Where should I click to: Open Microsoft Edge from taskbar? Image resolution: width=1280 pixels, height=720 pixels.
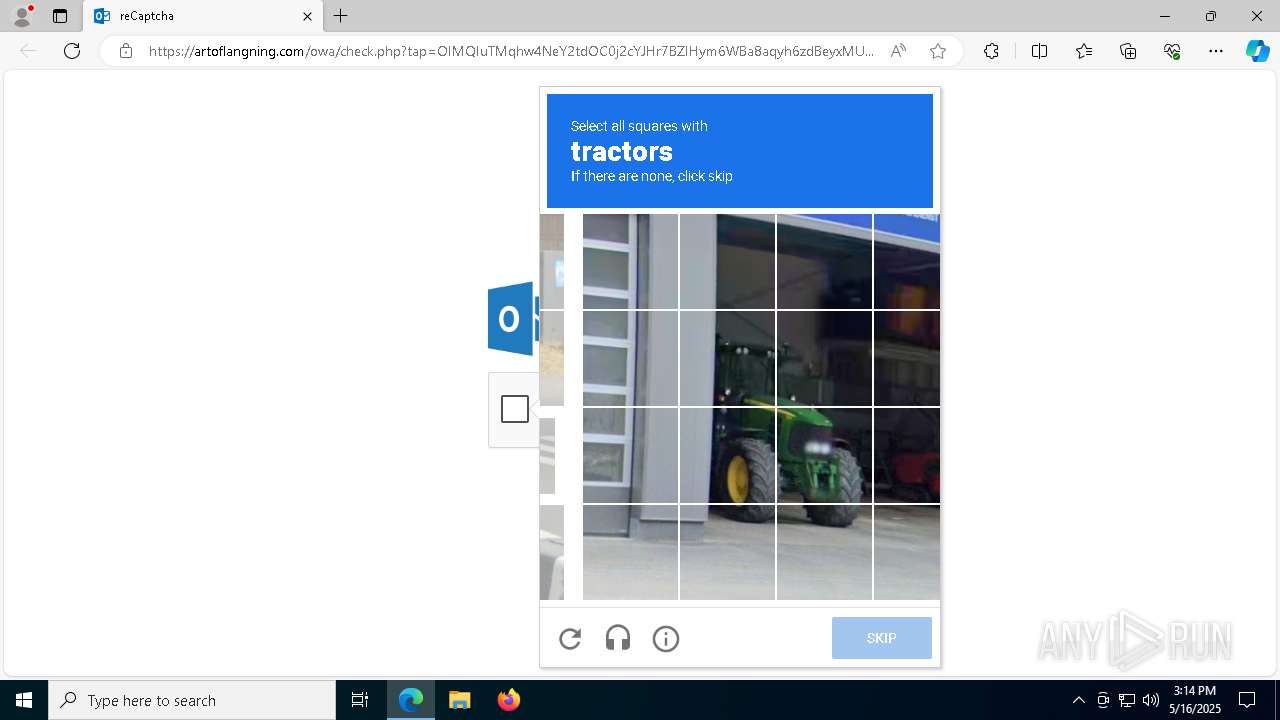tap(411, 700)
